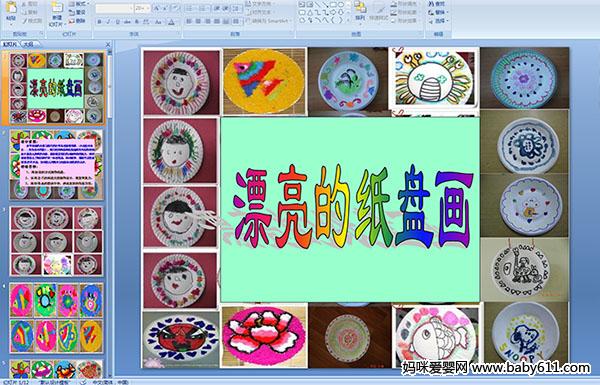Switch to the Outline (大纲) pane tab
The image size is (600, 385).
pyautogui.click(x=29, y=44)
